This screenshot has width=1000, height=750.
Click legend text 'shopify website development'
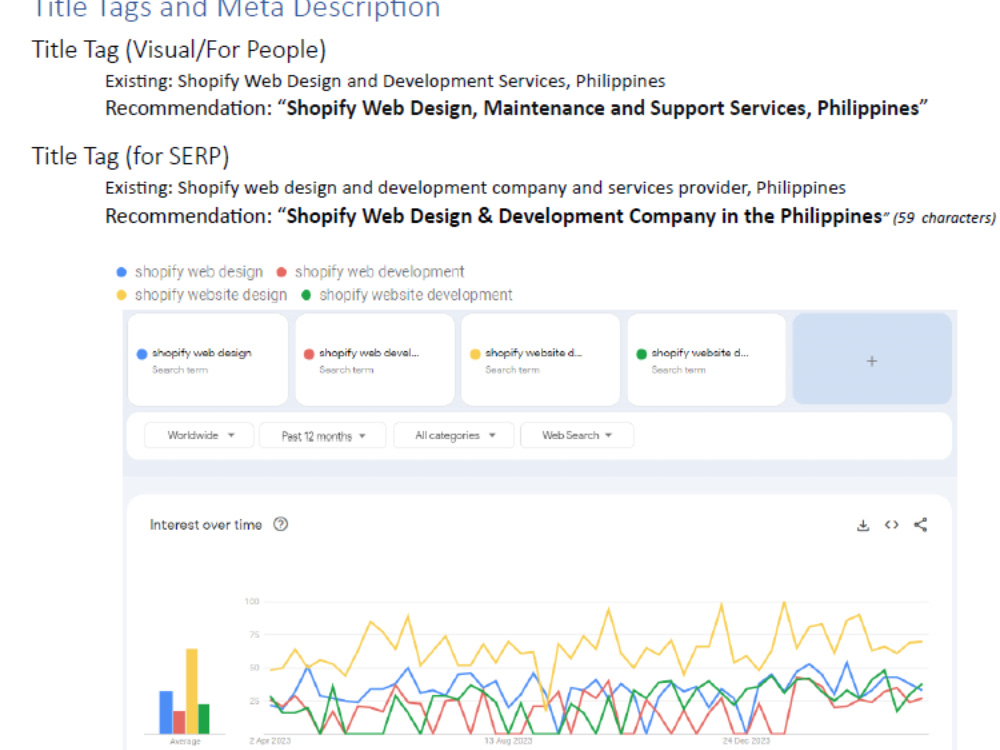pyautogui.click(x=415, y=295)
